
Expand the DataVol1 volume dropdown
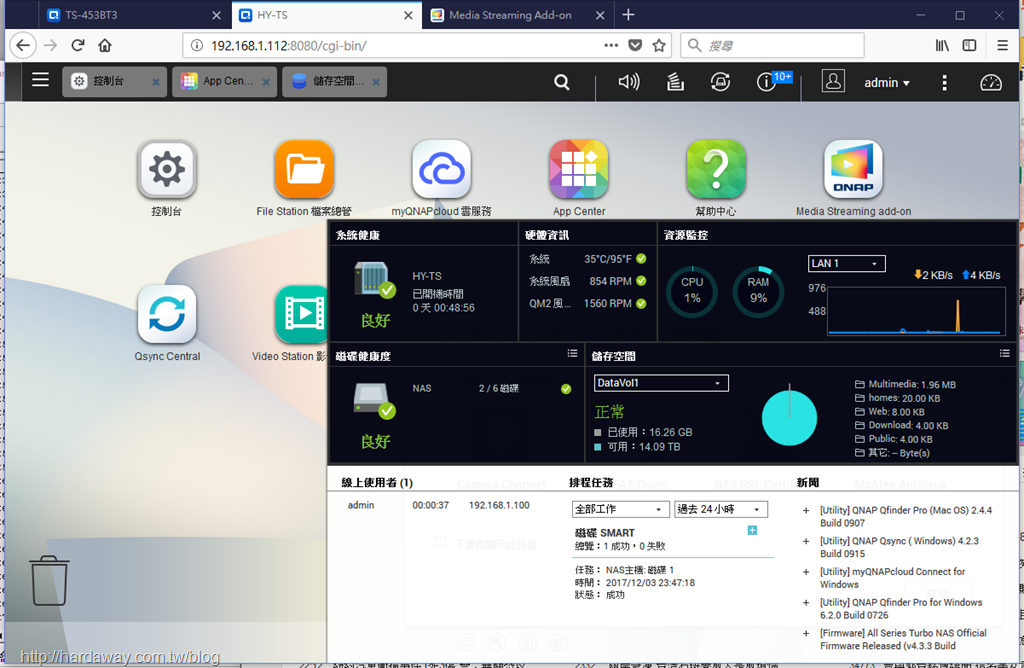click(661, 383)
